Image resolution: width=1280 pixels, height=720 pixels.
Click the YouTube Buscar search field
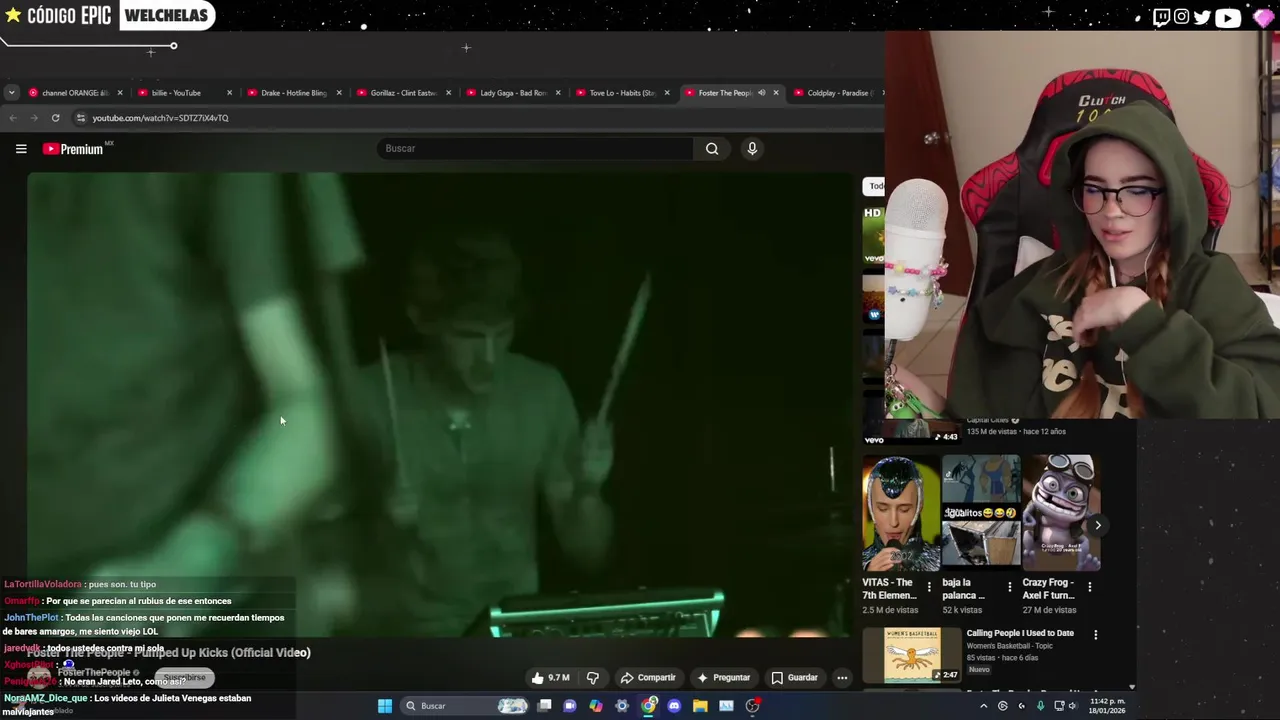coord(535,149)
